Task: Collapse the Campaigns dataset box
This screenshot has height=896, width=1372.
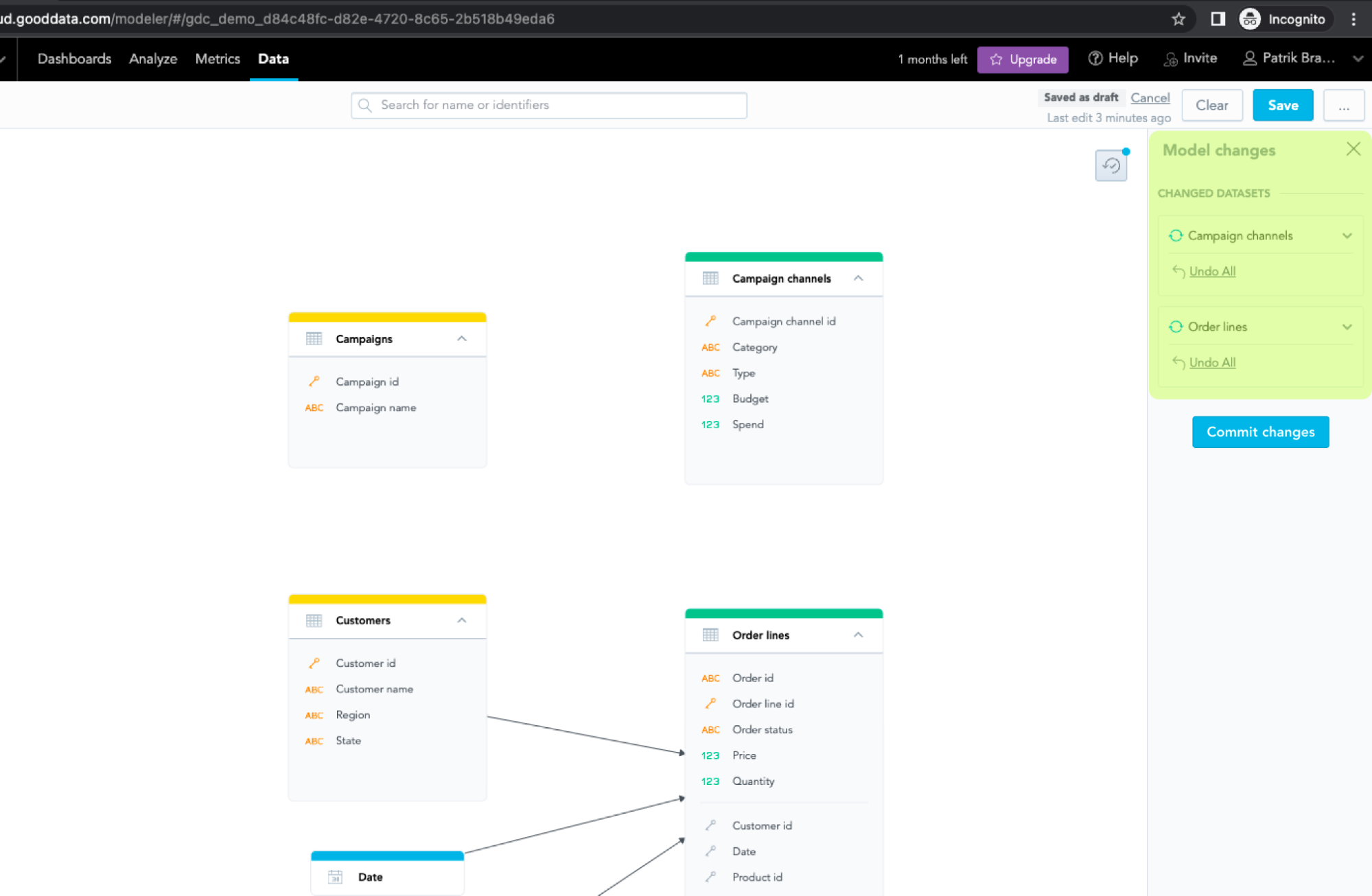Action: pyautogui.click(x=462, y=338)
